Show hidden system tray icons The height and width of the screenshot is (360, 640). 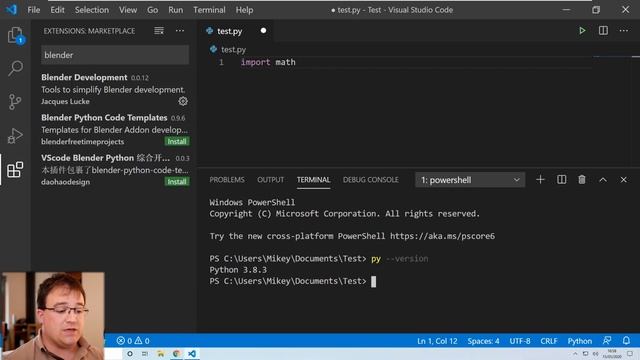[x=575, y=353]
